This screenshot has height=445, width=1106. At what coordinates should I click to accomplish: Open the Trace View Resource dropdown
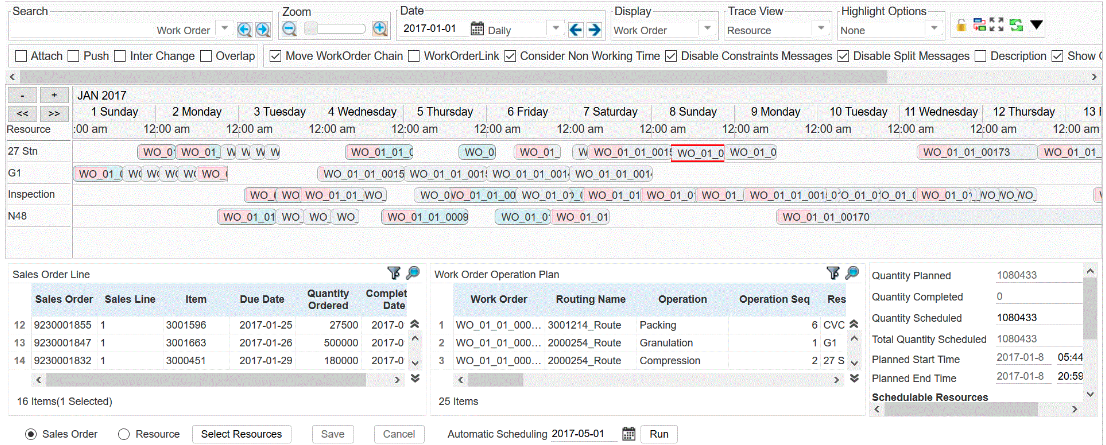point(821,29)
